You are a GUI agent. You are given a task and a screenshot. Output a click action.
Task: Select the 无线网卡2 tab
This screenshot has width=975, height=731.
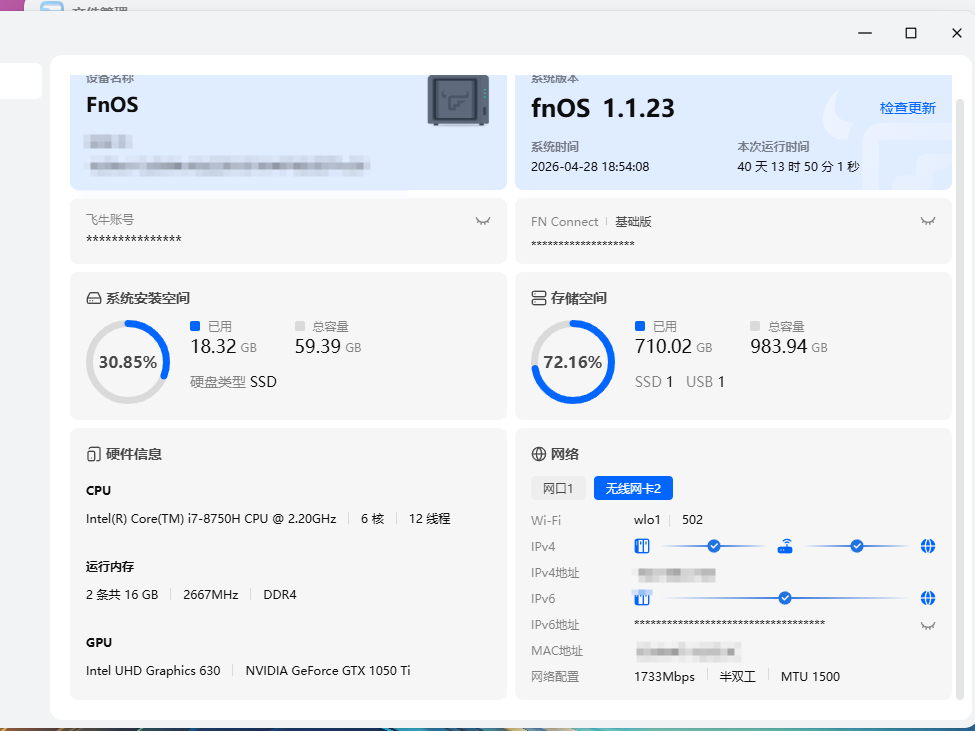click(633, 488)
